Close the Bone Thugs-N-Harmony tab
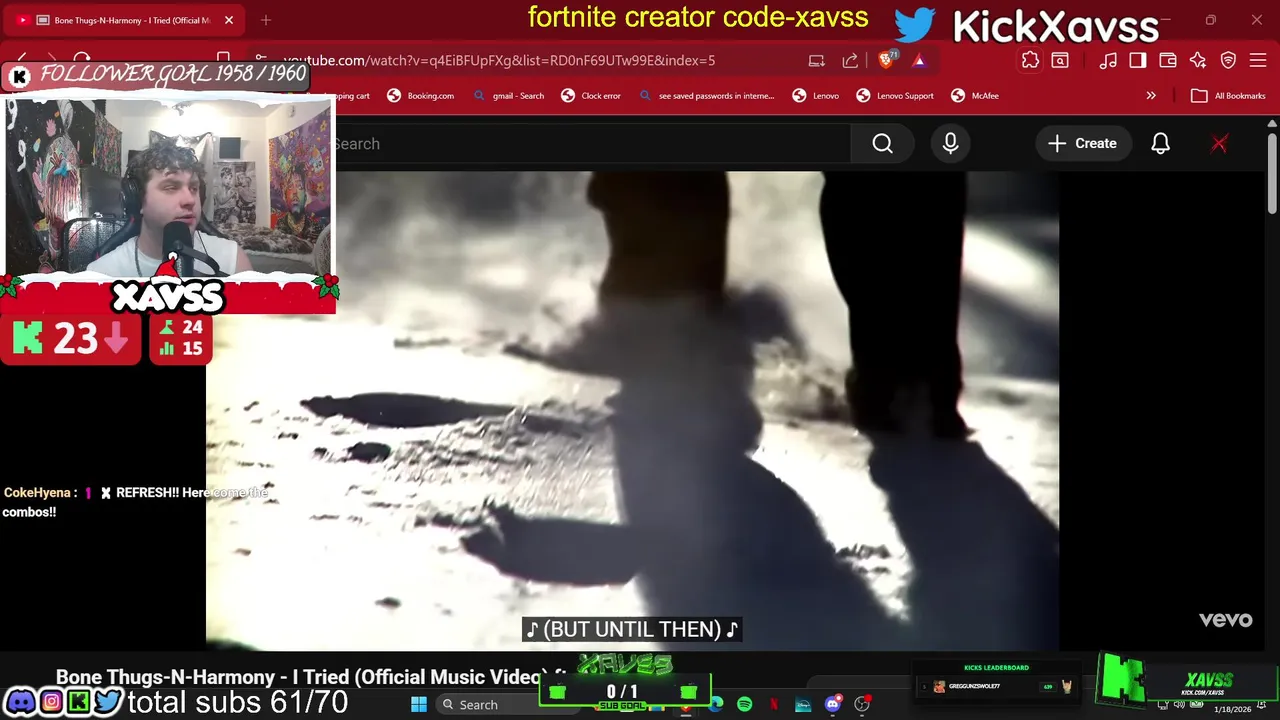1280x720 pixels. pyautogui.click(x=229, y=20)
